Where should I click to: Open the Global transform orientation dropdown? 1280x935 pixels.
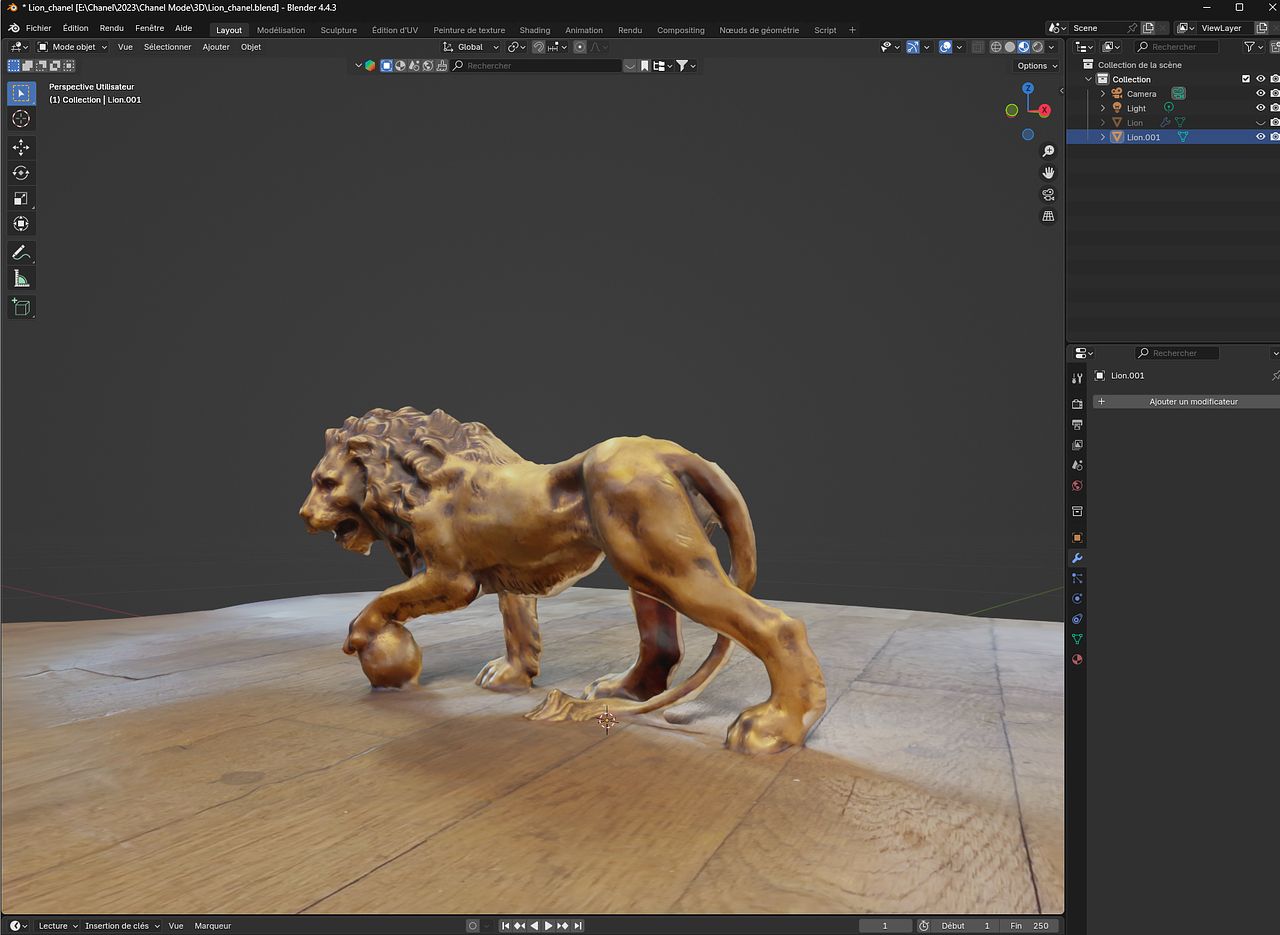pos(471,47)
